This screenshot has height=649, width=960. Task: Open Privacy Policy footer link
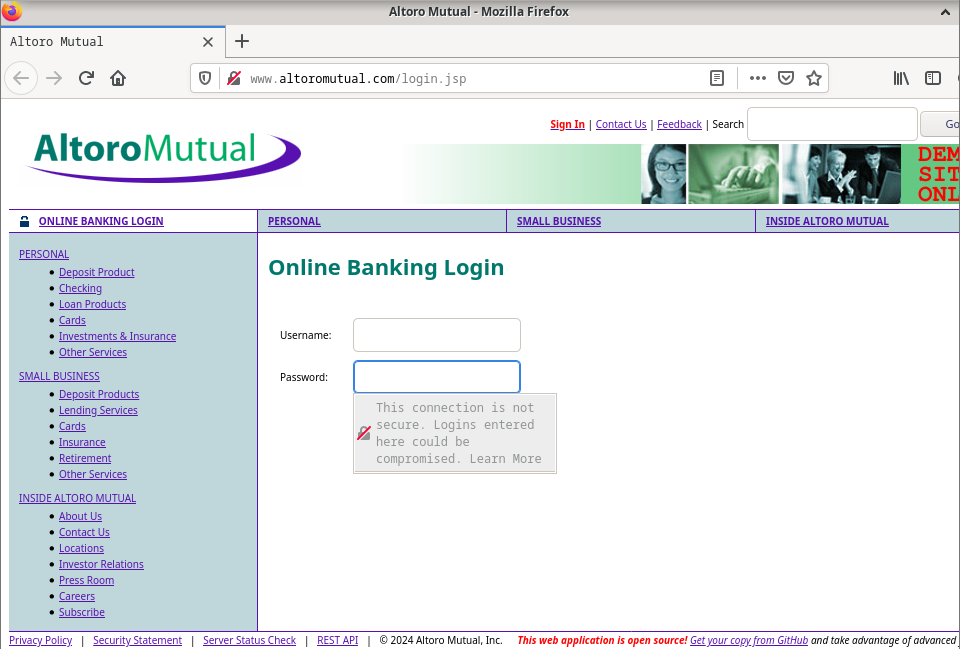[40, 640]
